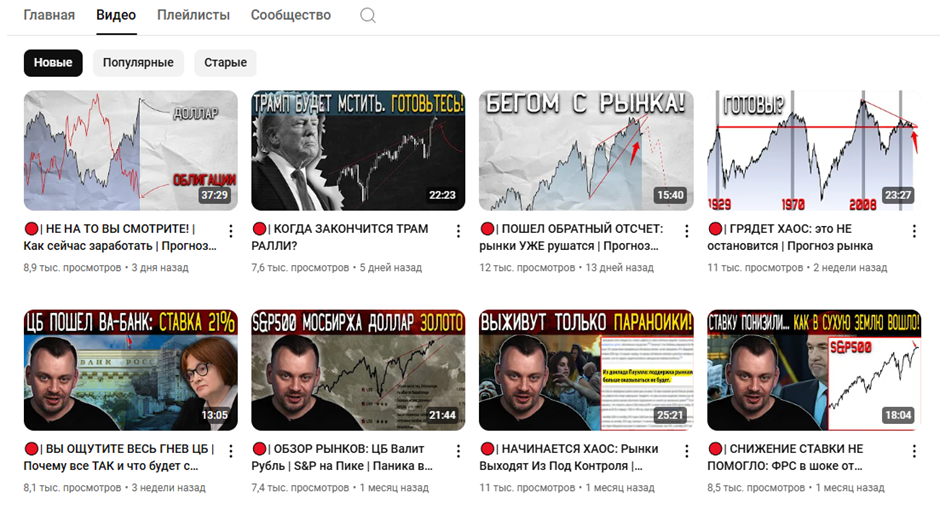Image resolution: width=940 pixels, height=516 pixels.
Task: Open options menu for 'ГРЯДЕТ ХАОС' video
Action: click(x=914, y=231)
